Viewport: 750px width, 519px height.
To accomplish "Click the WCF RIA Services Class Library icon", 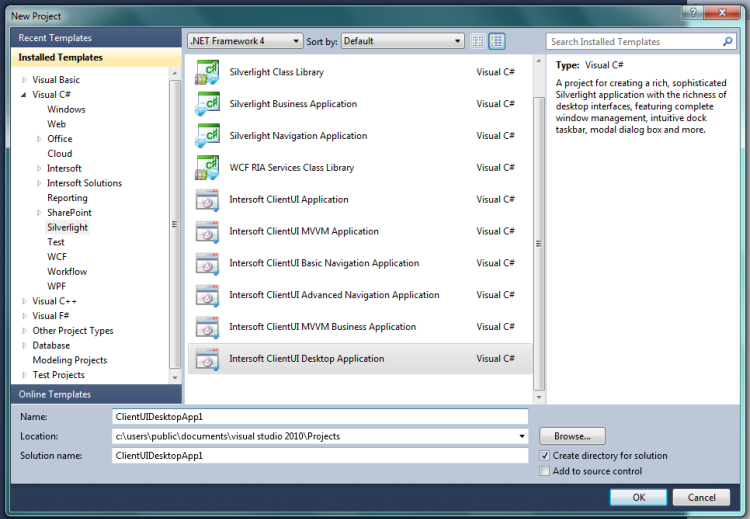I will pos(207,167).
